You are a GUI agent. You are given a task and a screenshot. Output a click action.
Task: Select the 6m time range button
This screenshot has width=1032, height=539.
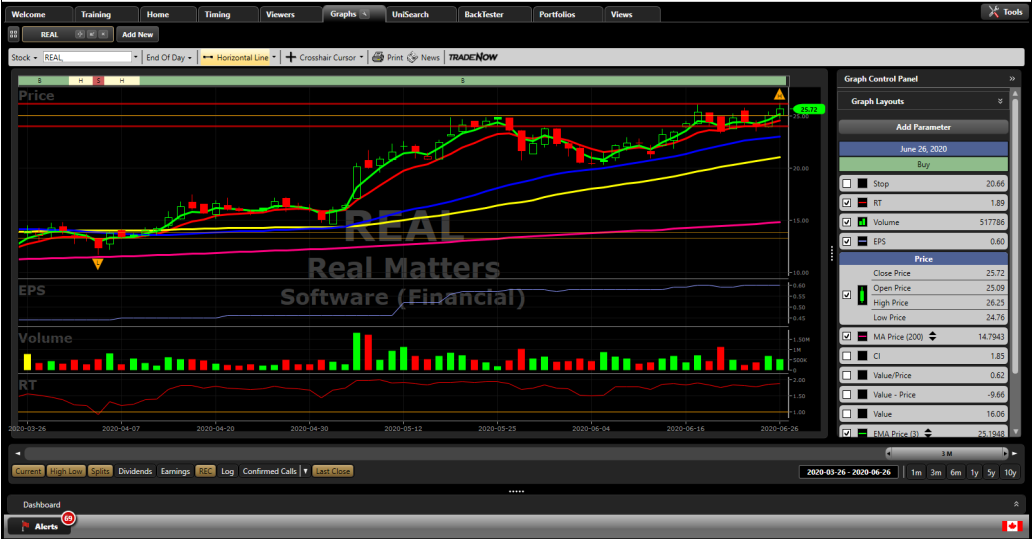pos(955,473)
